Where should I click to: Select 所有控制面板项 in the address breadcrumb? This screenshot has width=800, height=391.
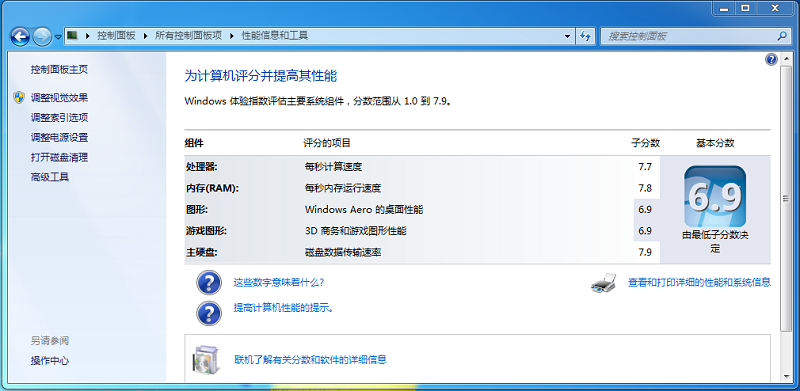(188, 36)
